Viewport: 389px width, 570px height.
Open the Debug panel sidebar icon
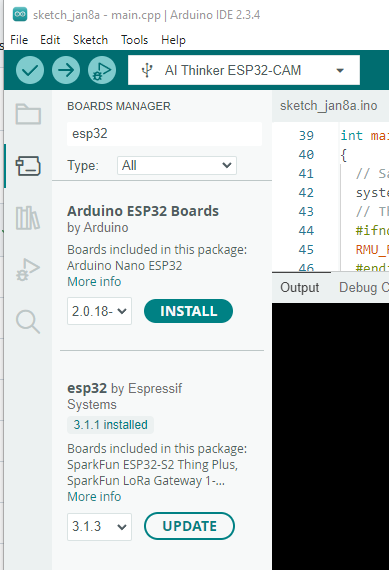[x=28, y=270]
